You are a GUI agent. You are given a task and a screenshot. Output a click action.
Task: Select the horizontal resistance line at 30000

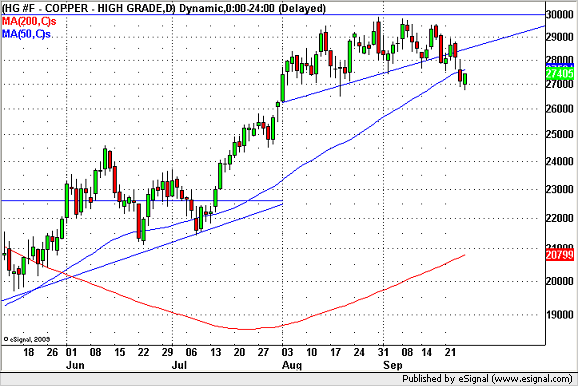(x=273, y=14)
